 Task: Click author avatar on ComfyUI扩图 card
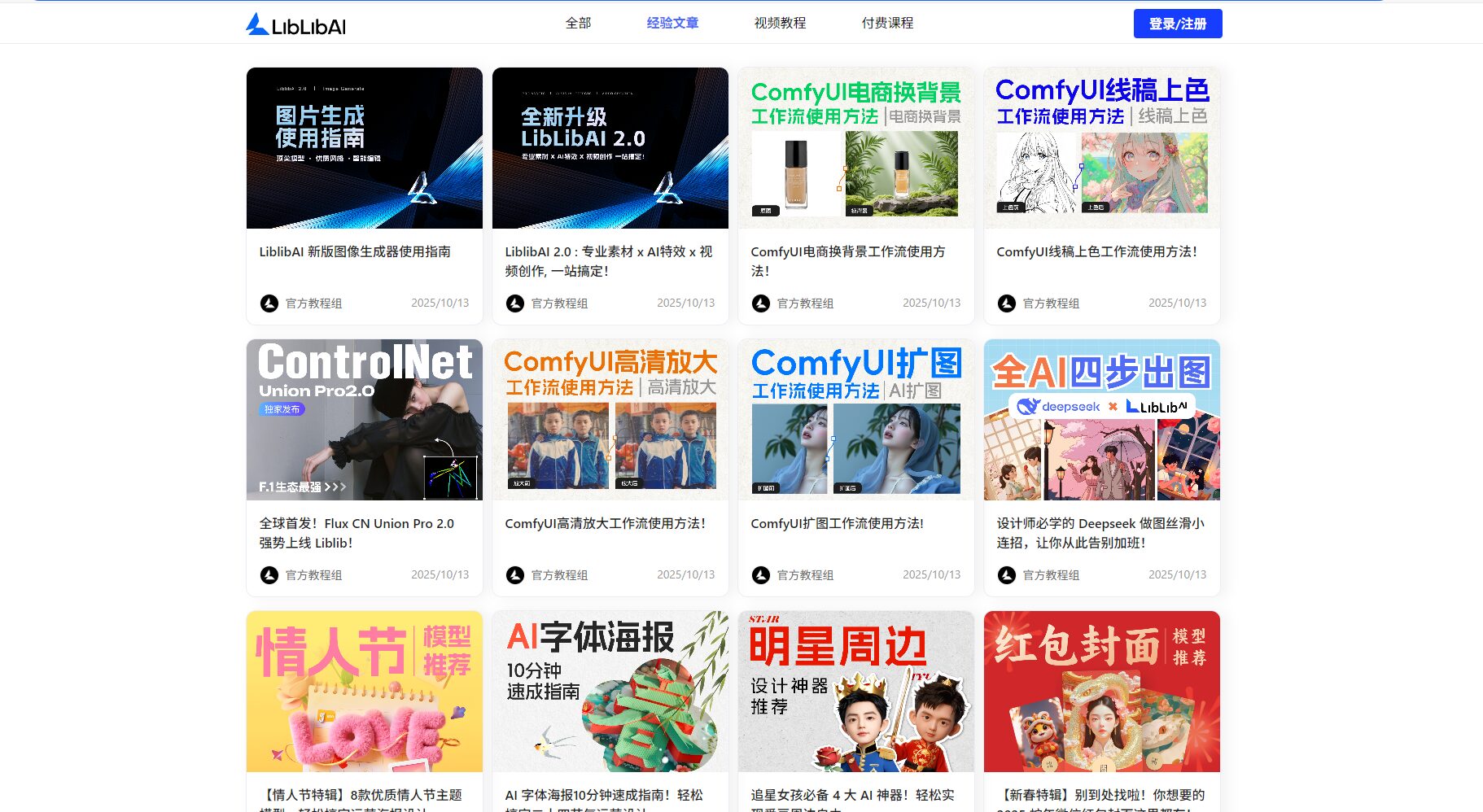761,575
